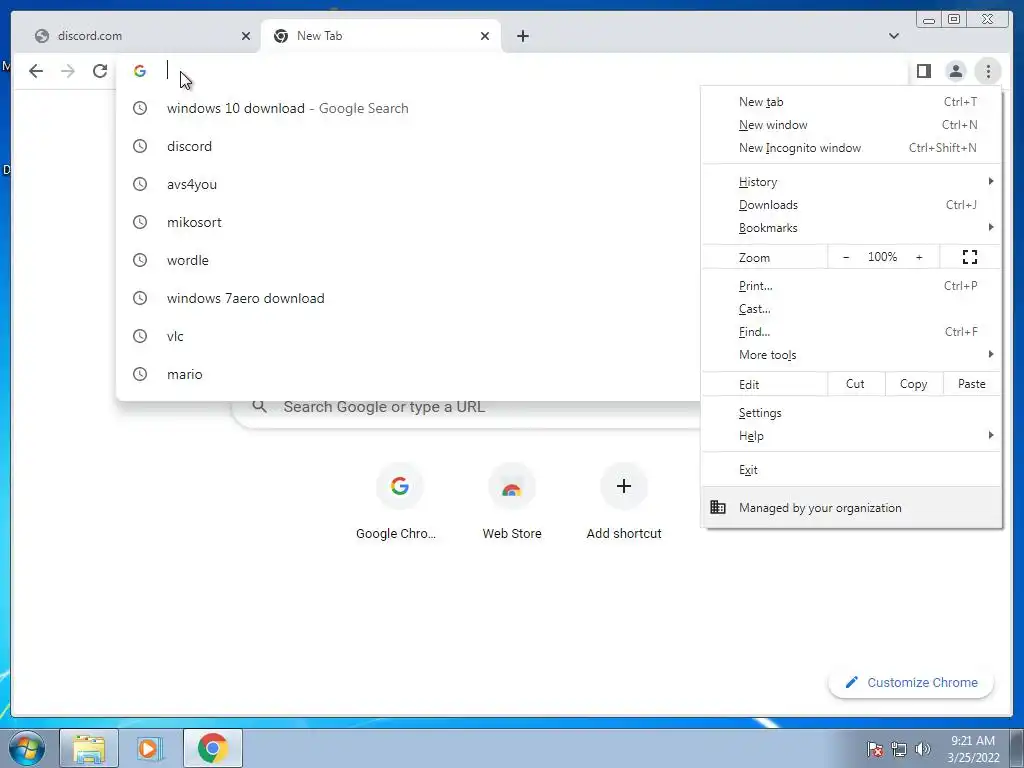1024x768 pixels.
Task: Open File Explorer from the taskbar
Action: click(x=89, y=748)
